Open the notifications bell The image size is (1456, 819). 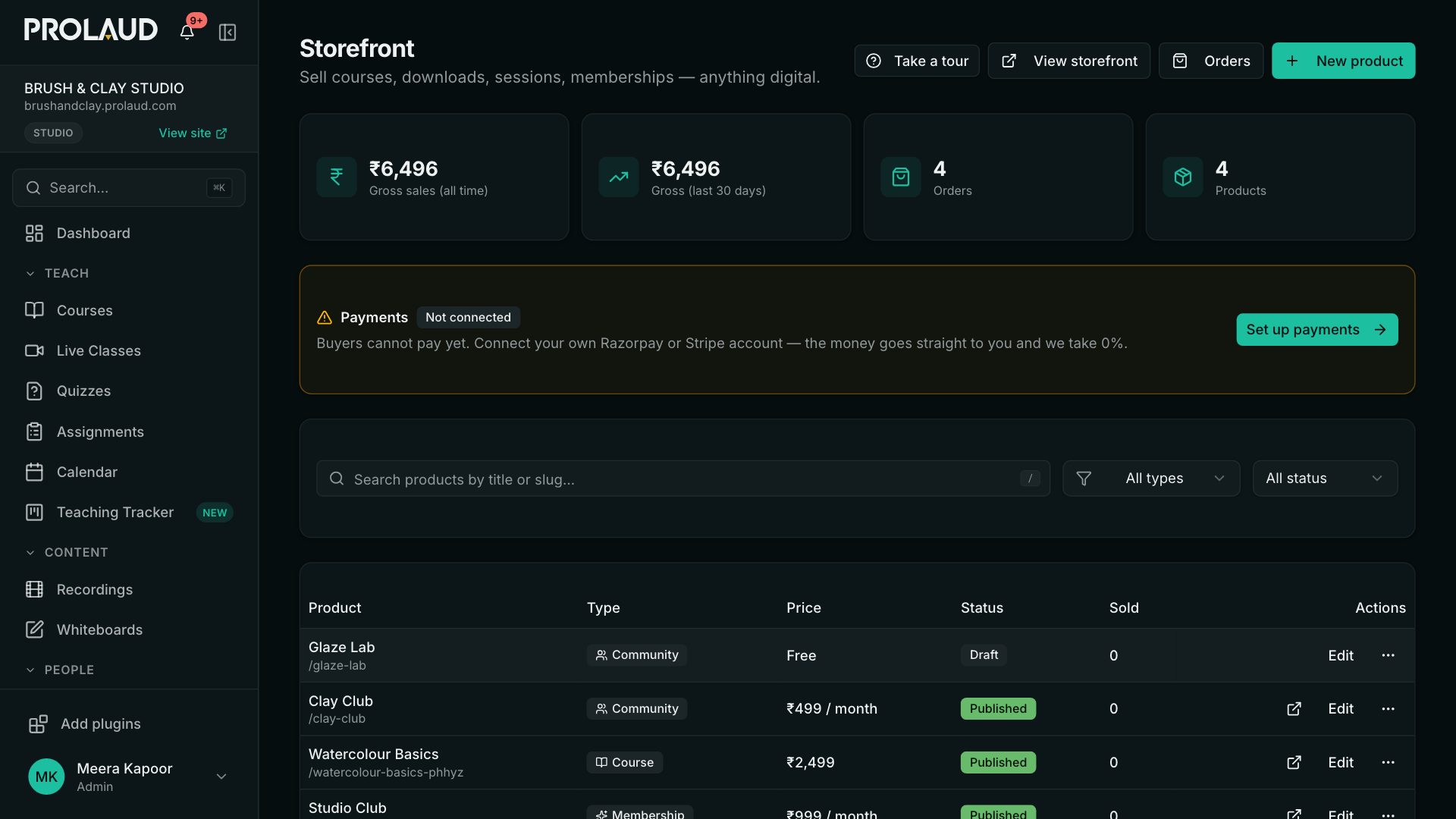click(x=187, y=32)
